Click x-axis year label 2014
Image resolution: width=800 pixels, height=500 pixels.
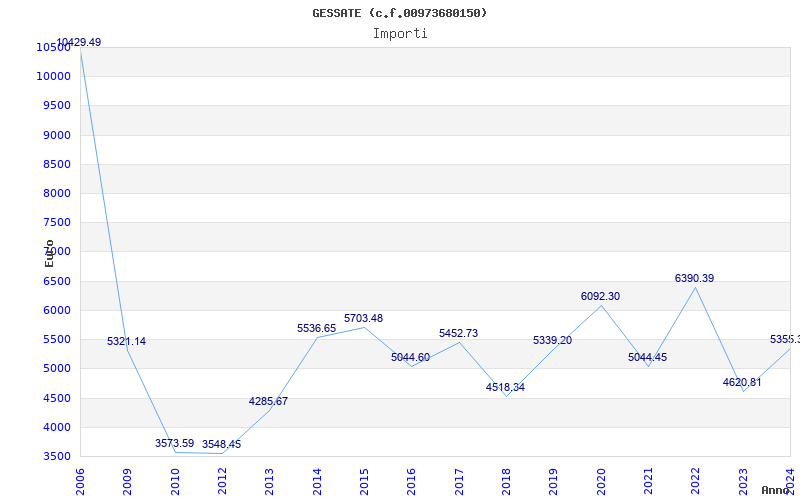[x=317, y=482]
